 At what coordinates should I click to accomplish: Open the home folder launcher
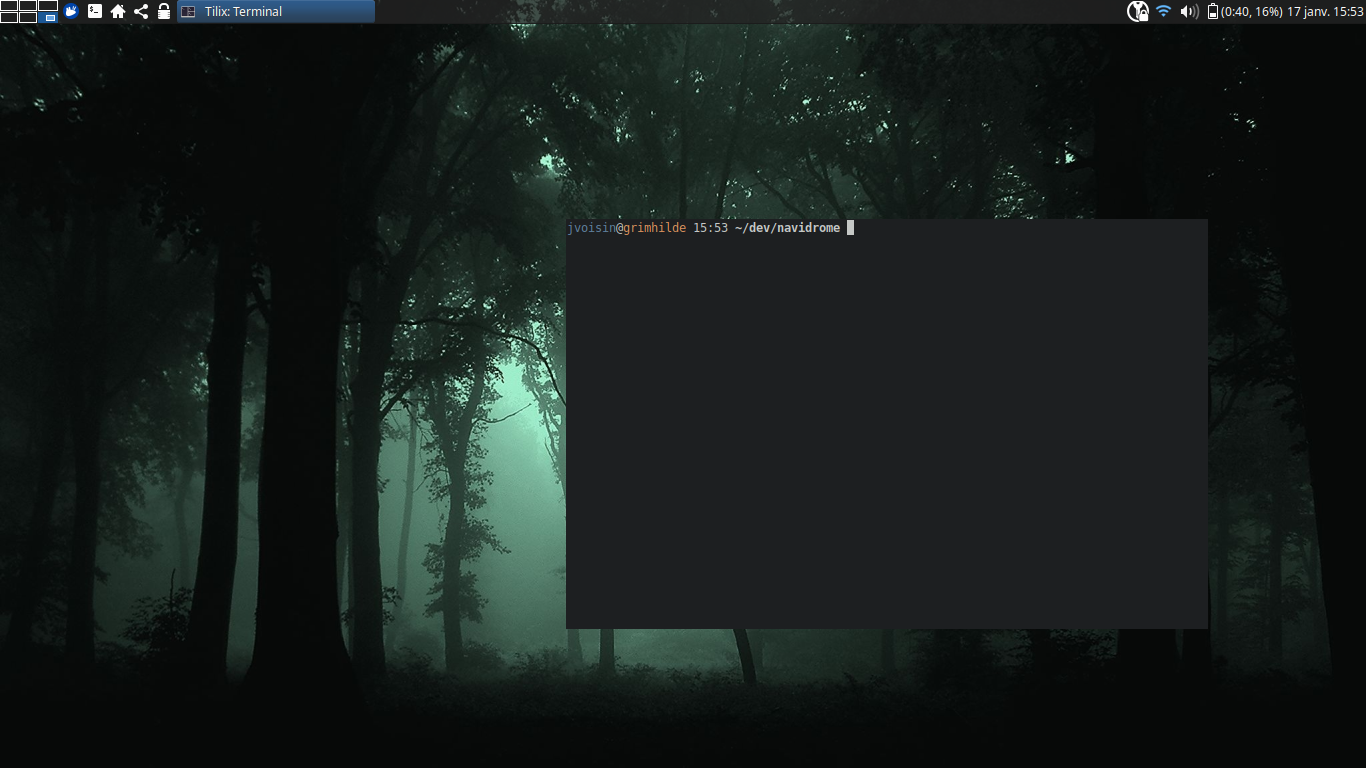pos(118,11)
